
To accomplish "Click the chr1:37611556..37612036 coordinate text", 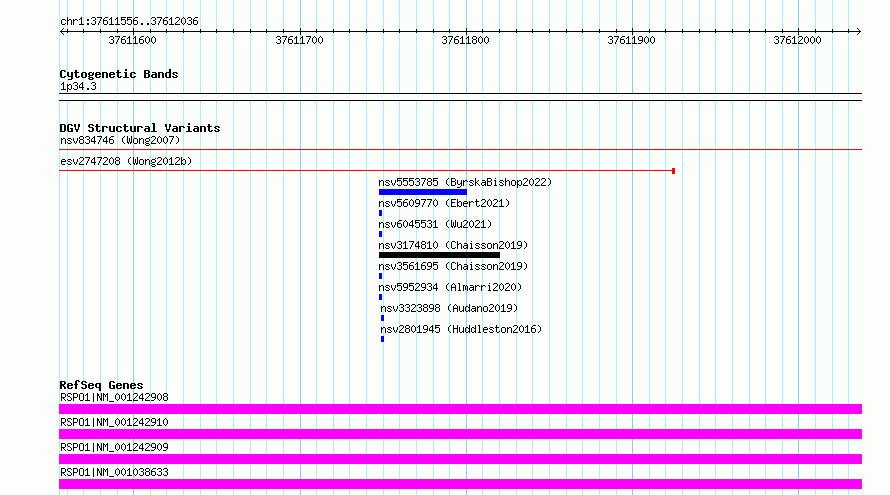I will [x=129, y=22].
